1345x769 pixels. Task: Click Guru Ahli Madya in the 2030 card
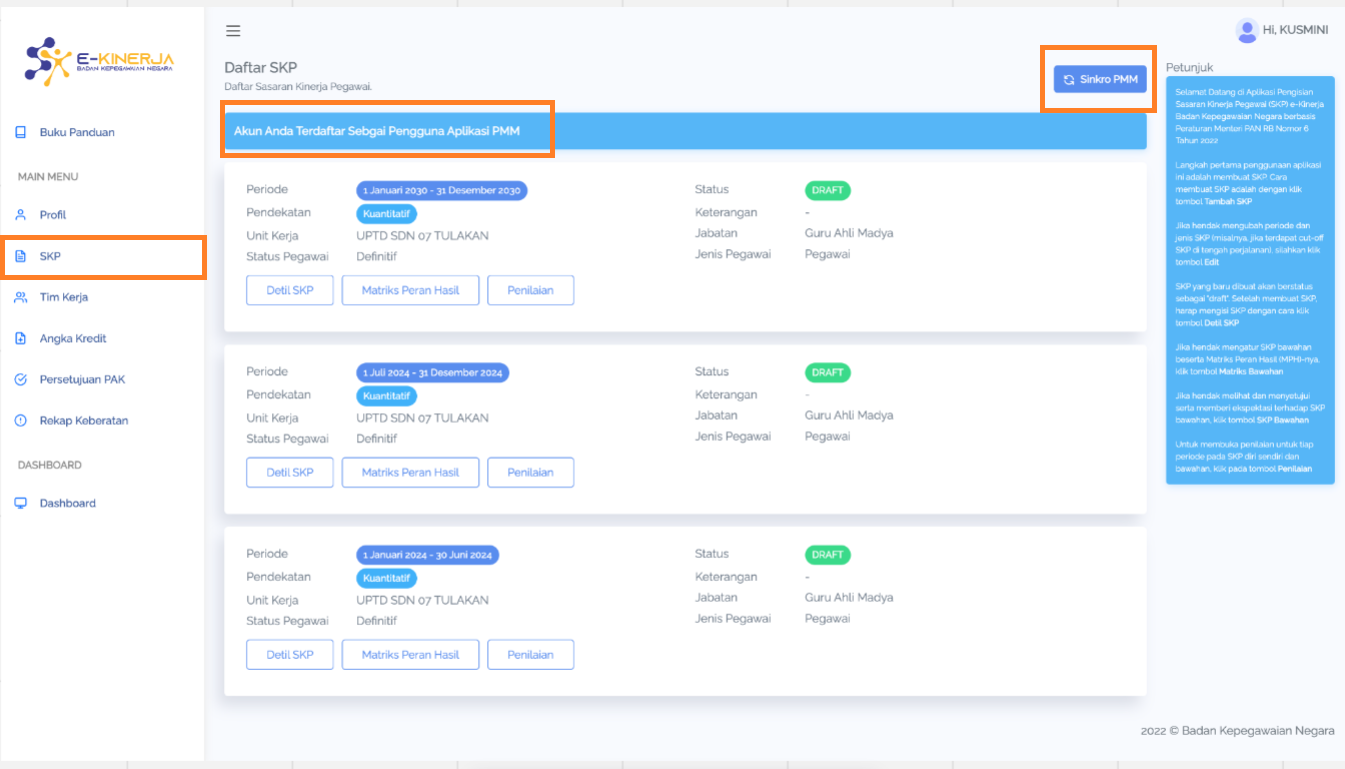[x=849, y=233]
